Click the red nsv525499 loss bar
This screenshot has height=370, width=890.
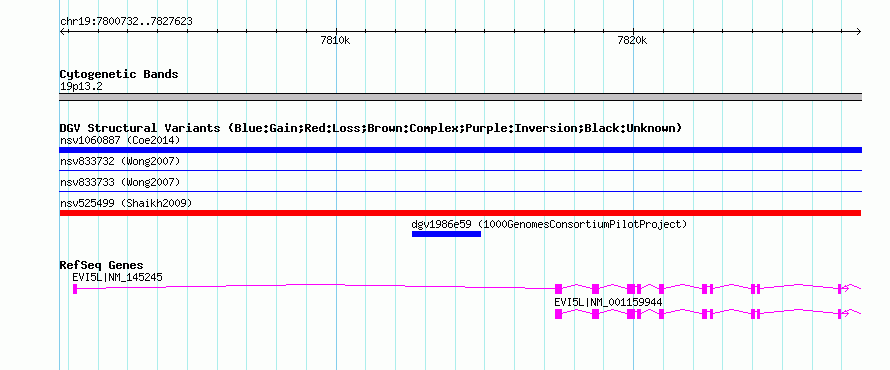point(460,213)
